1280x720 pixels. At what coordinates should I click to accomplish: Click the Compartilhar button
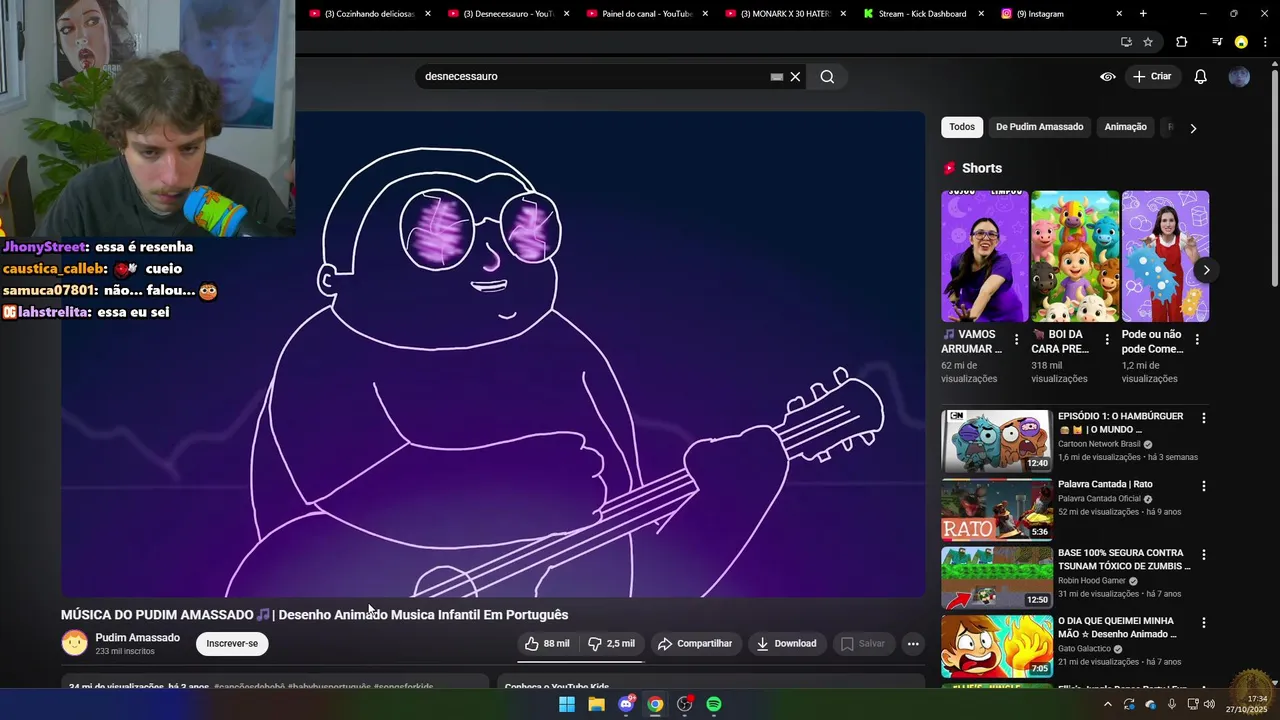[695, 644]
